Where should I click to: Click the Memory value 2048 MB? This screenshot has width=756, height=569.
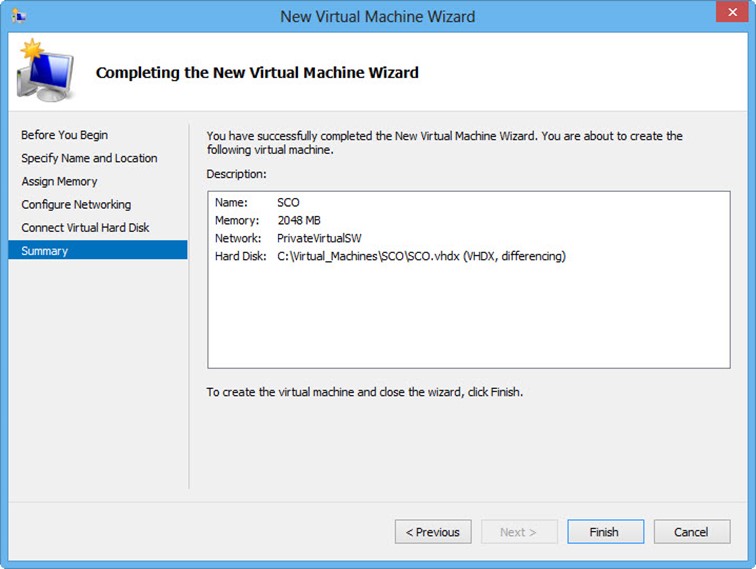(299, 220)
